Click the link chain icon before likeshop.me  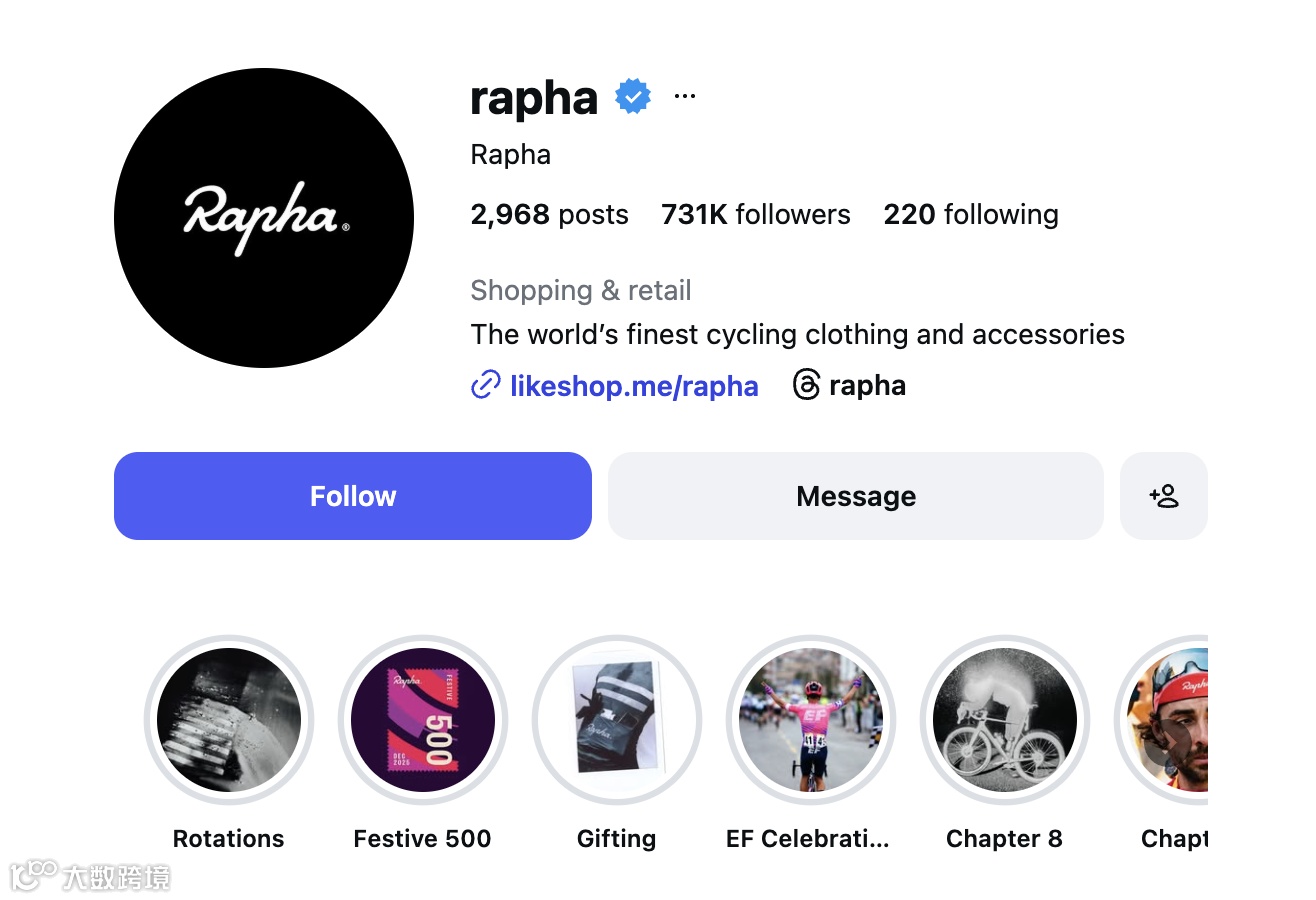pos(485,385)
